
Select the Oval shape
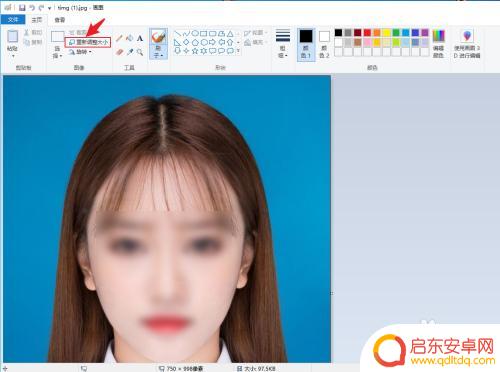click(195, 33)
